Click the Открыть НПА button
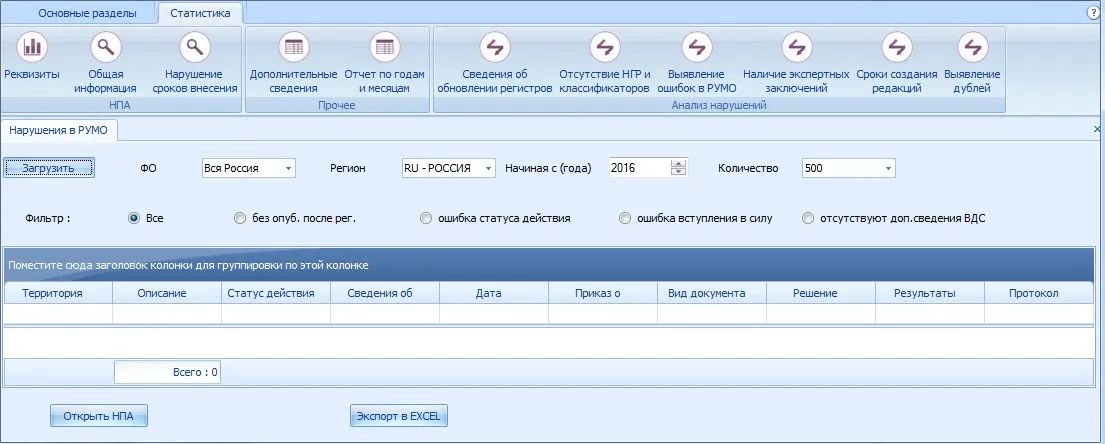Viewport: 1105px width, 444px height. click(99, 416)
